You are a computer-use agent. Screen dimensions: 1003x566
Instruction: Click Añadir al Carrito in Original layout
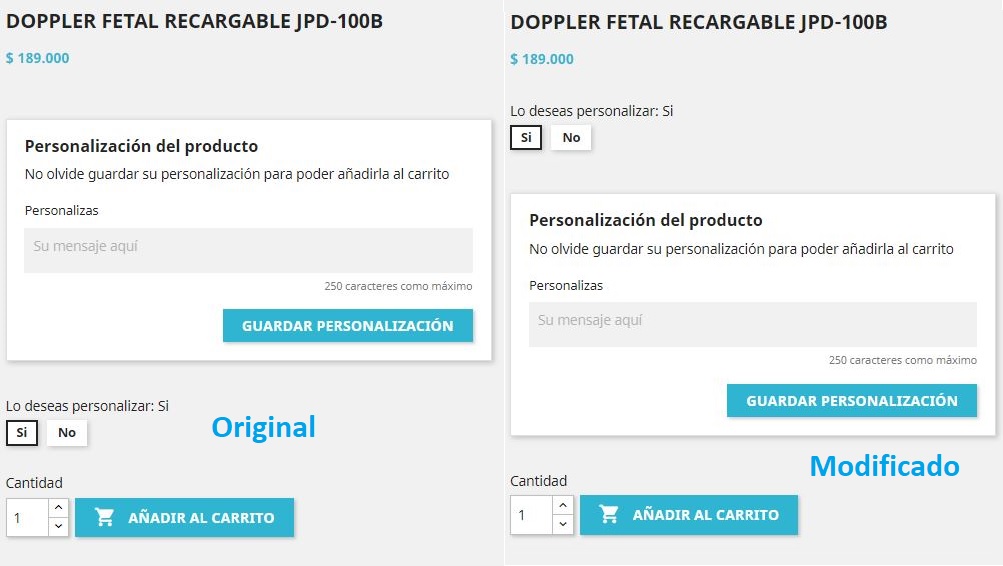[185, 517]
